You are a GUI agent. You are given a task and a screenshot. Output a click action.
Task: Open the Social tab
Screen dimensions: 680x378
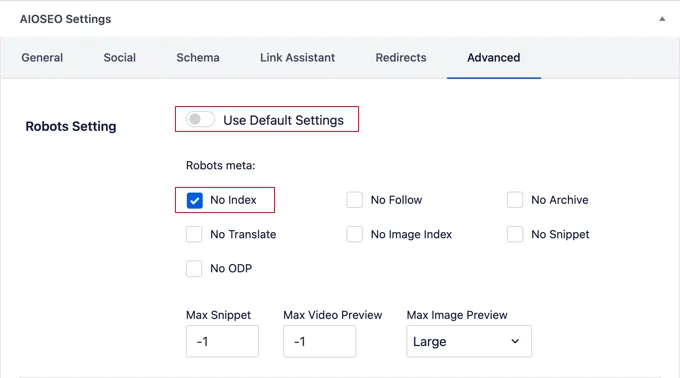120,58
